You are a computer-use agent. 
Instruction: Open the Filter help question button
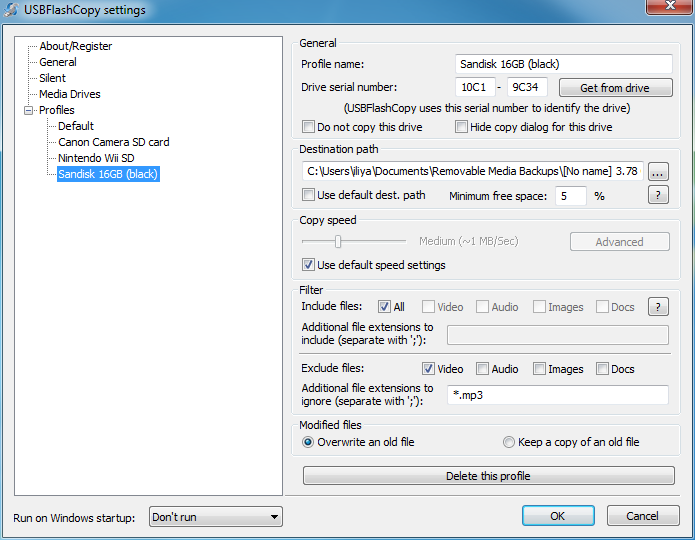click(658, 307)
